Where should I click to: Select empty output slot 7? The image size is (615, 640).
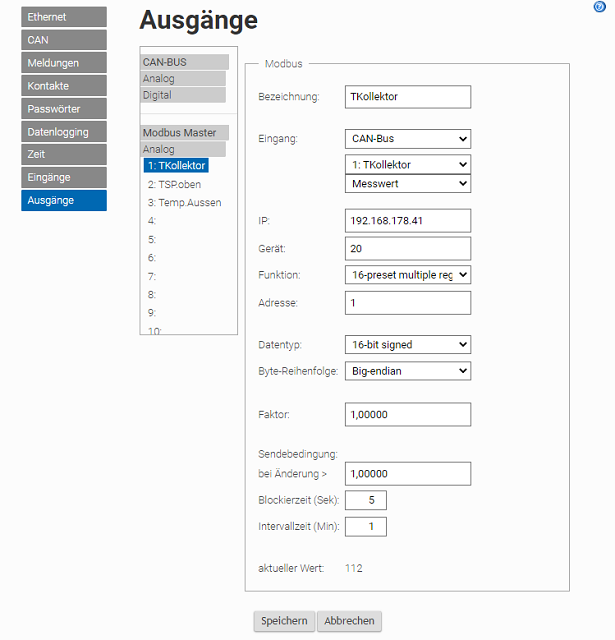[x=152, y=276]
